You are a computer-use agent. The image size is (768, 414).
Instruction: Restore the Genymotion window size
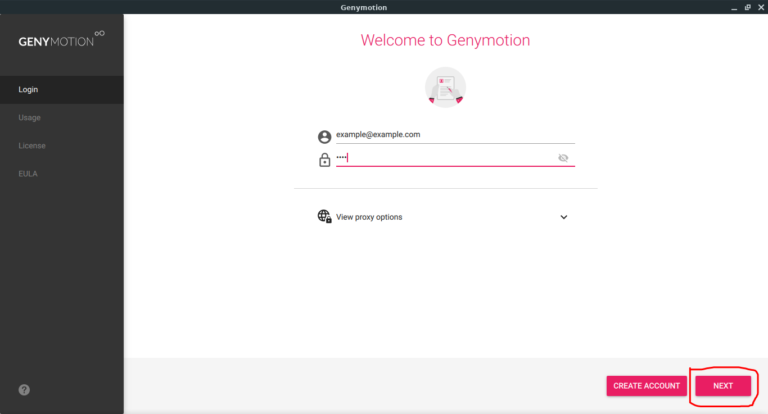747,7
